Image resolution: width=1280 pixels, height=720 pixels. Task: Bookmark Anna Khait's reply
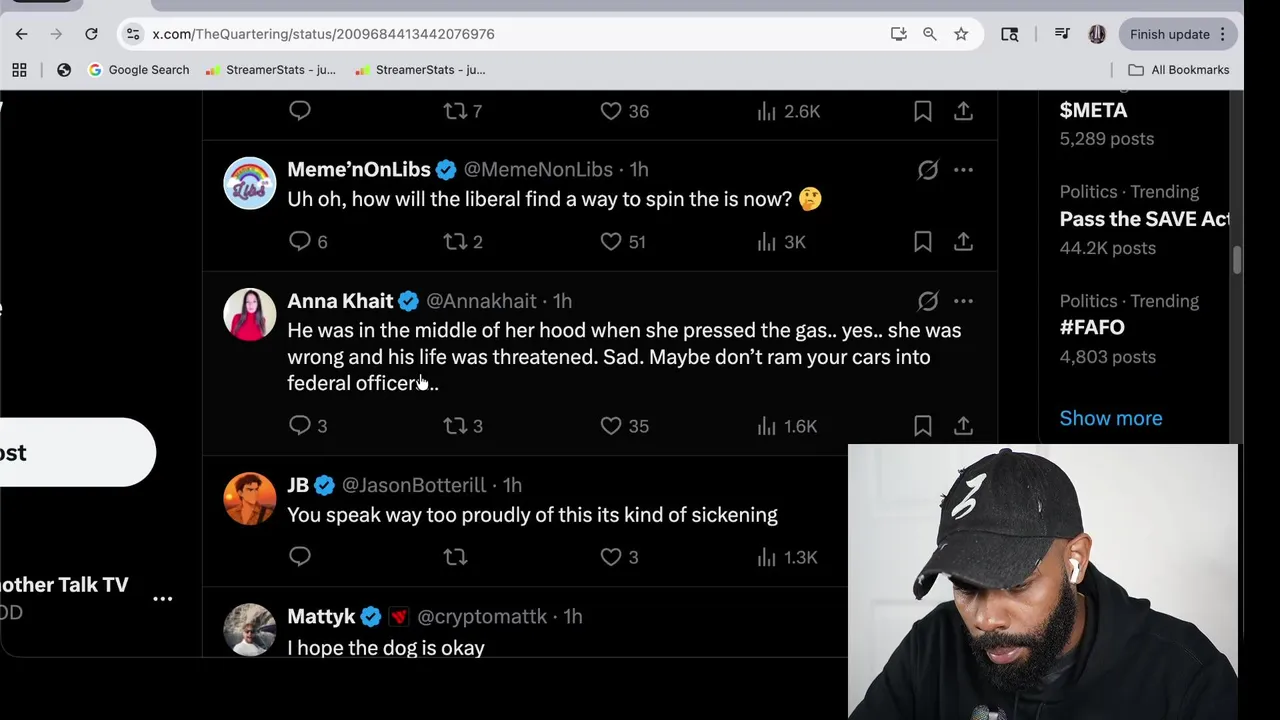923,426
